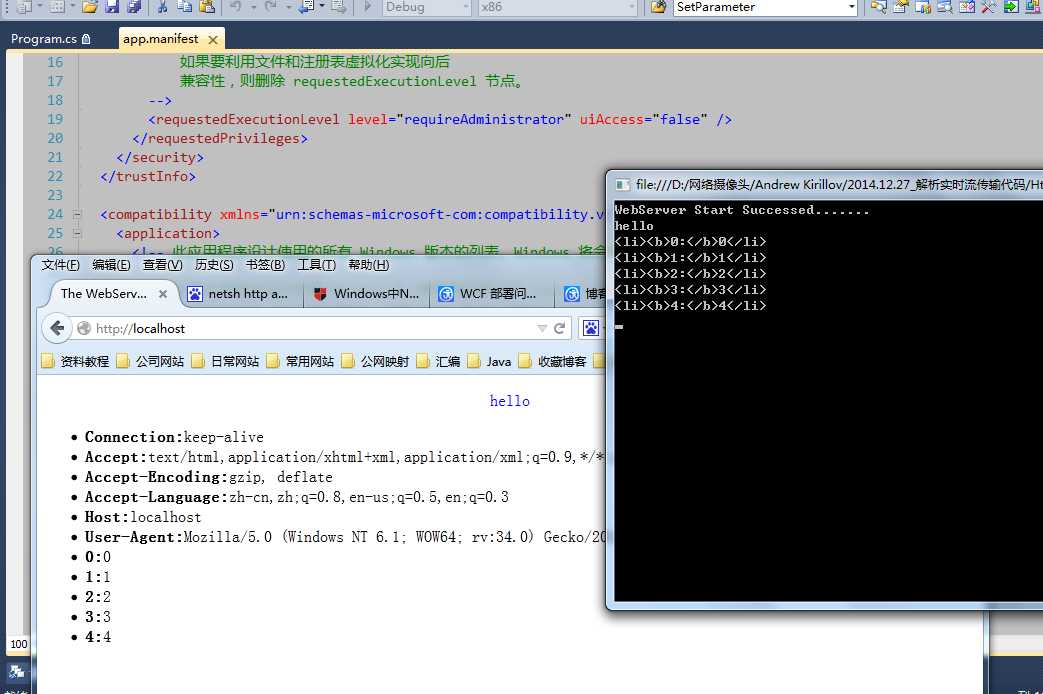Open the x86 platform dropdown
This screenshot has width=1043, height=694.
click(x=631, y=7)
